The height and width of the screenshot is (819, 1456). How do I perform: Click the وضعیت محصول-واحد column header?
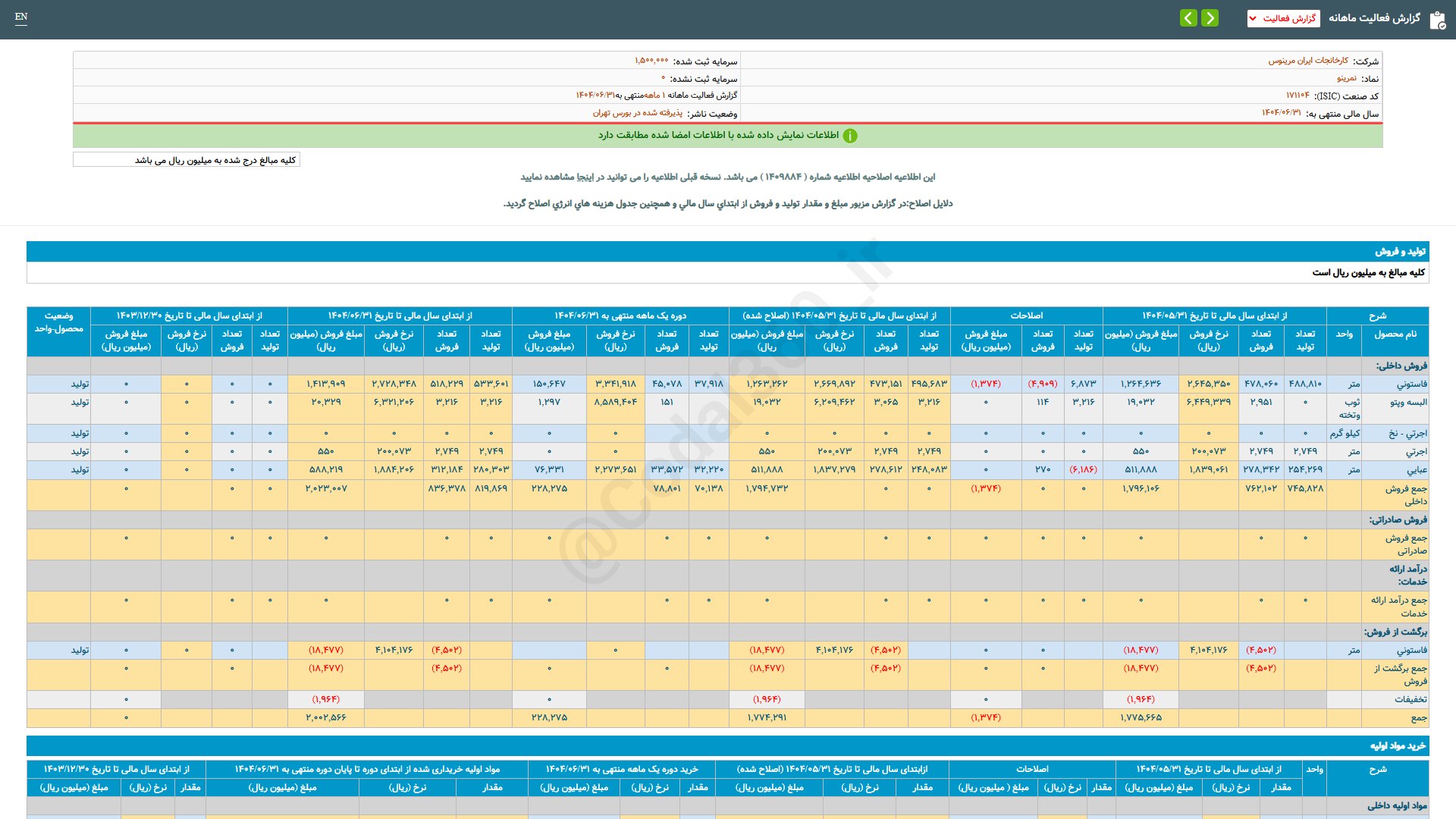point(58,322)
